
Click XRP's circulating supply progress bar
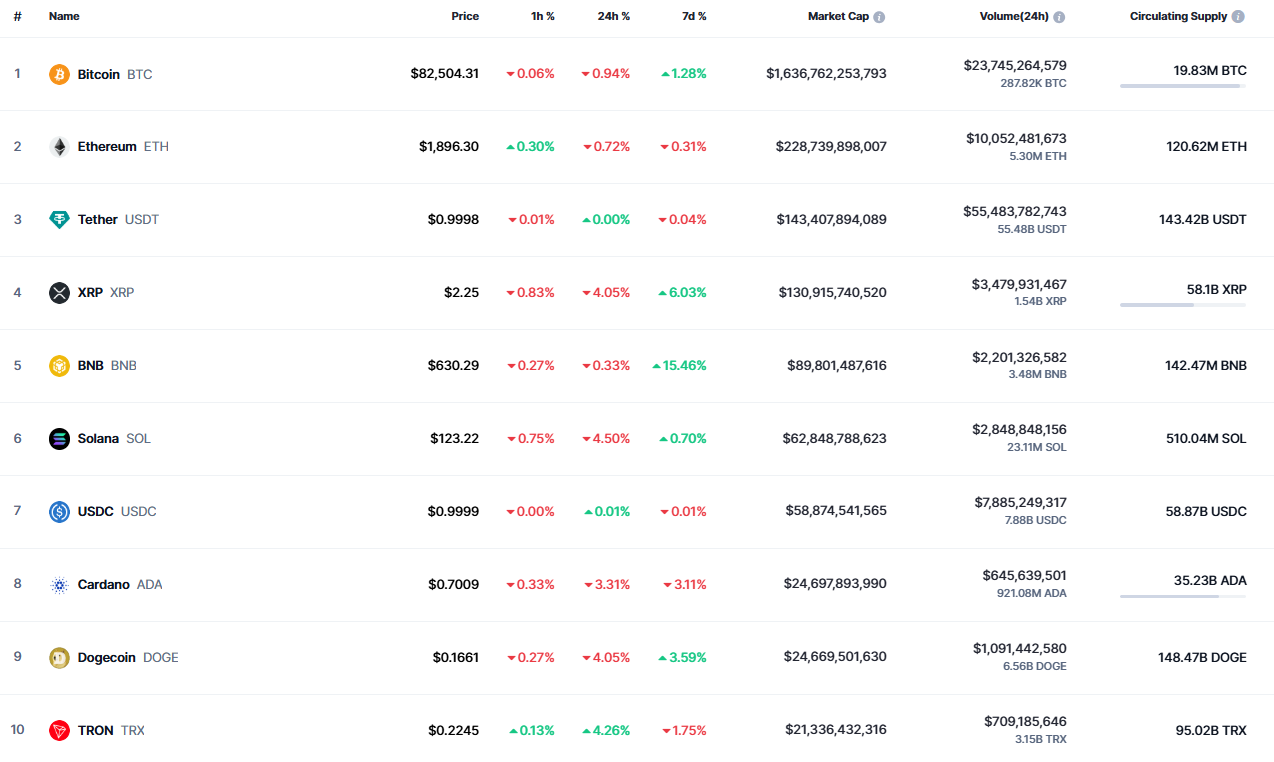tap(1183, 305)
